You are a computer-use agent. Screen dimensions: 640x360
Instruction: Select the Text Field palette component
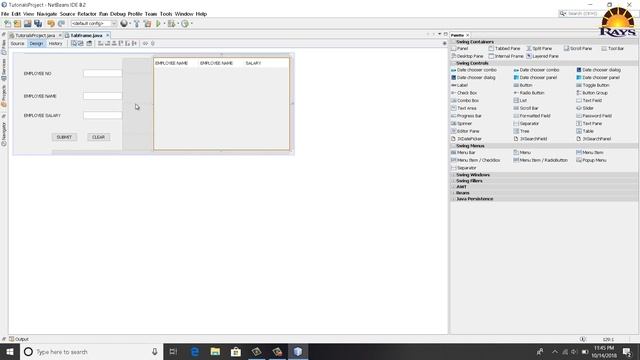tap(589, 100)
